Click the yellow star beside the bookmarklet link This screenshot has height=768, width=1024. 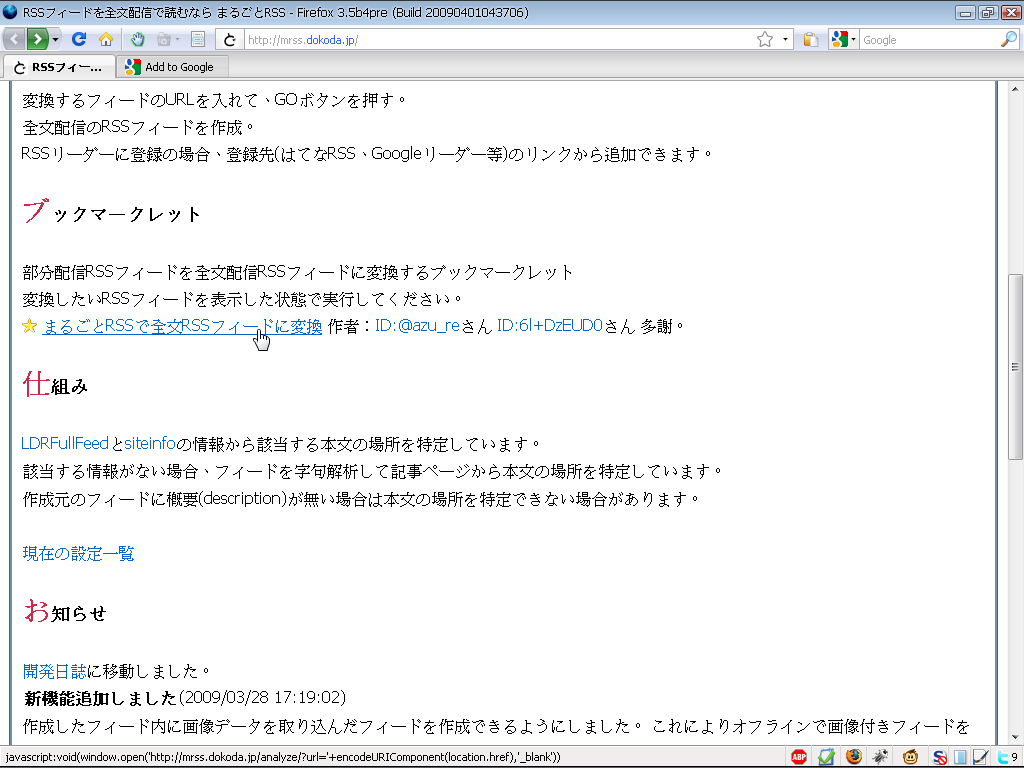click(x=29, y=325)
